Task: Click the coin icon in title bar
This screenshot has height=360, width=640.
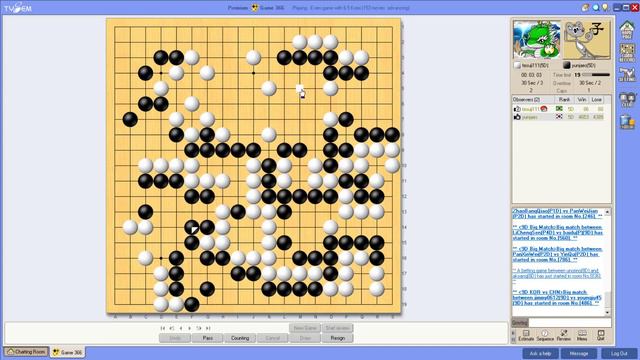Action: pyautogui.click(x=585, y=7)
